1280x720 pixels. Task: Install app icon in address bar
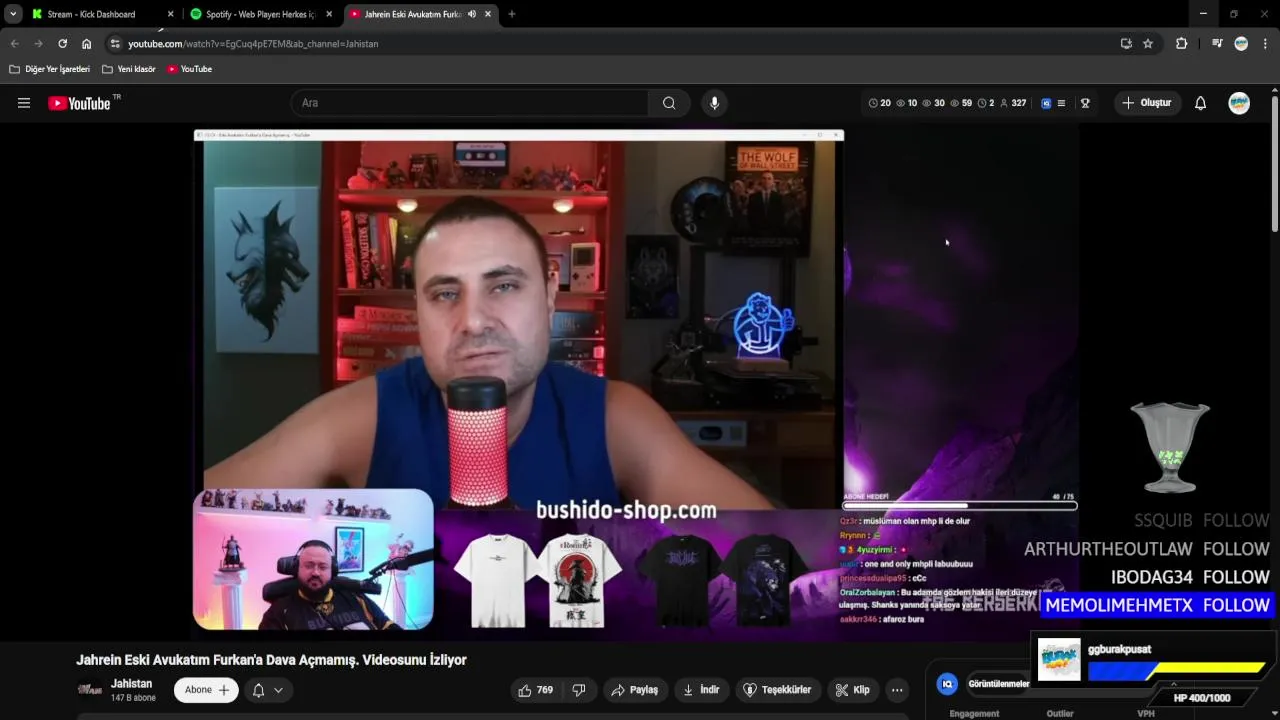[1126, 44]
